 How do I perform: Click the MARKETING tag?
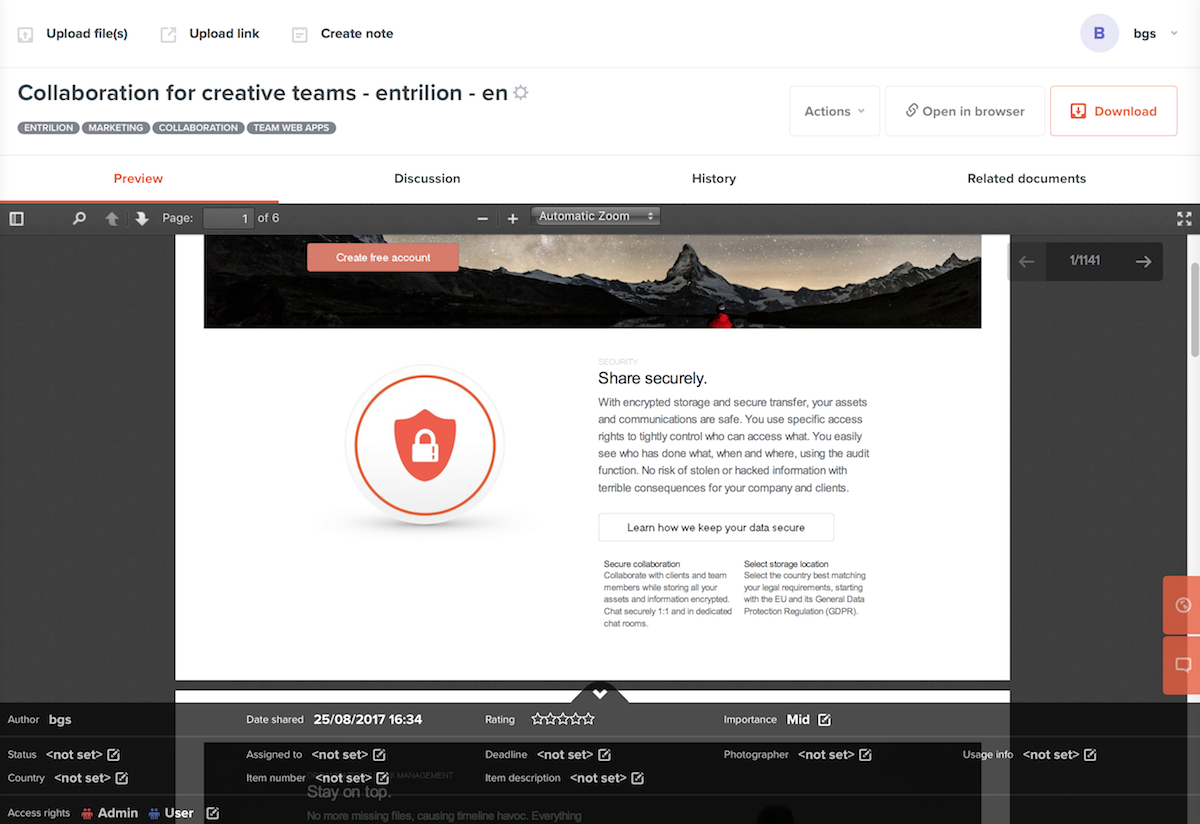116,128
